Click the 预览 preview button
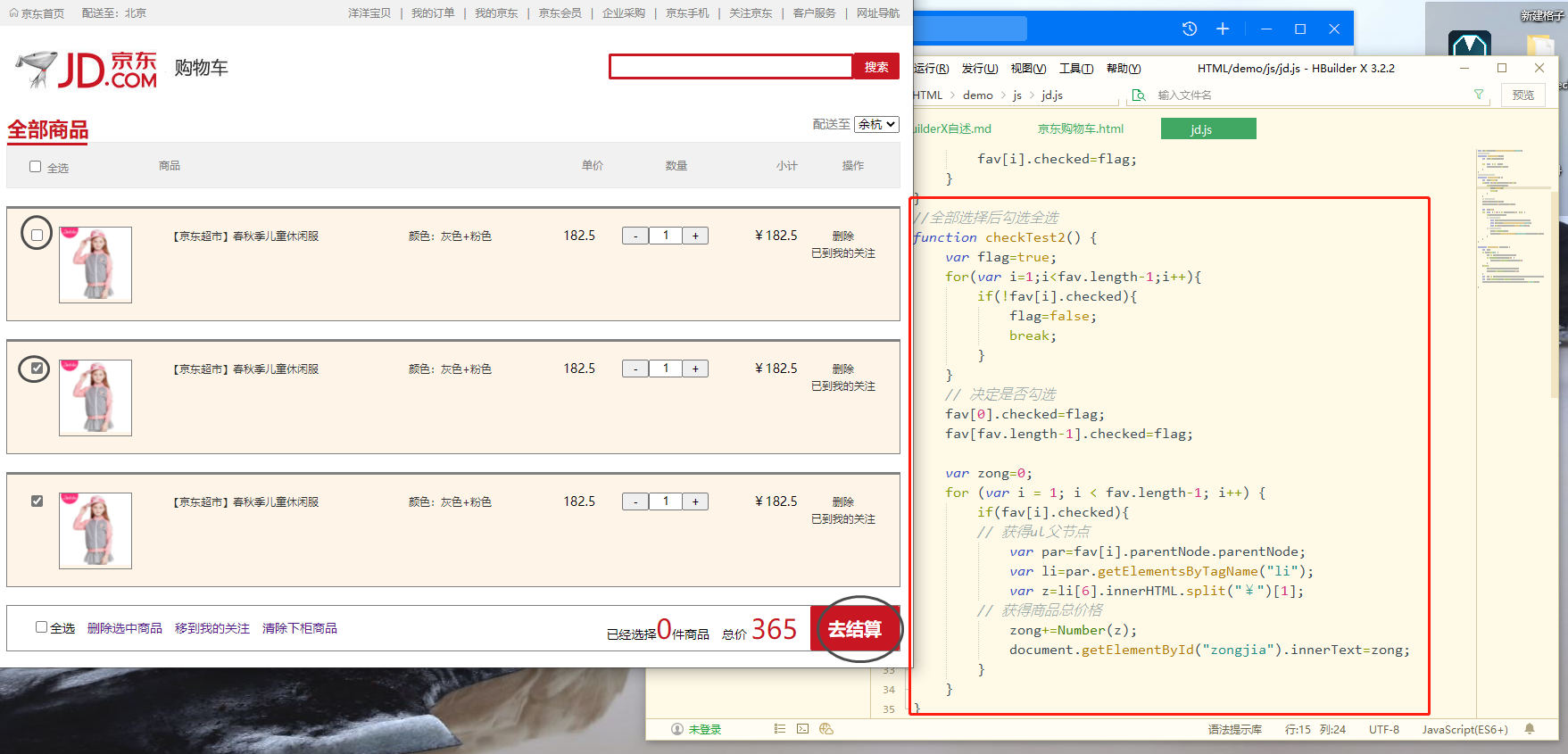 1523,95
